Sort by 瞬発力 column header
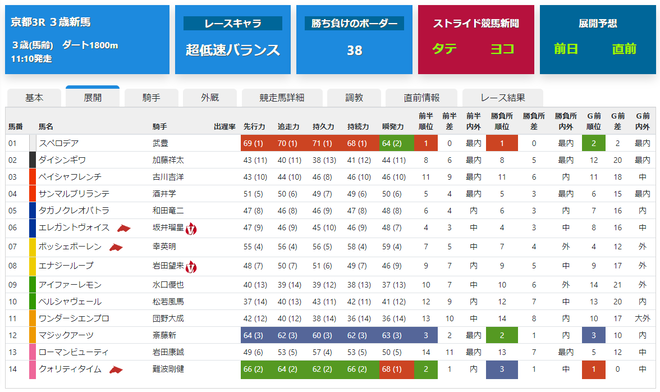The height and width of the screenshot is (392, 660). (x=393, y=127)
